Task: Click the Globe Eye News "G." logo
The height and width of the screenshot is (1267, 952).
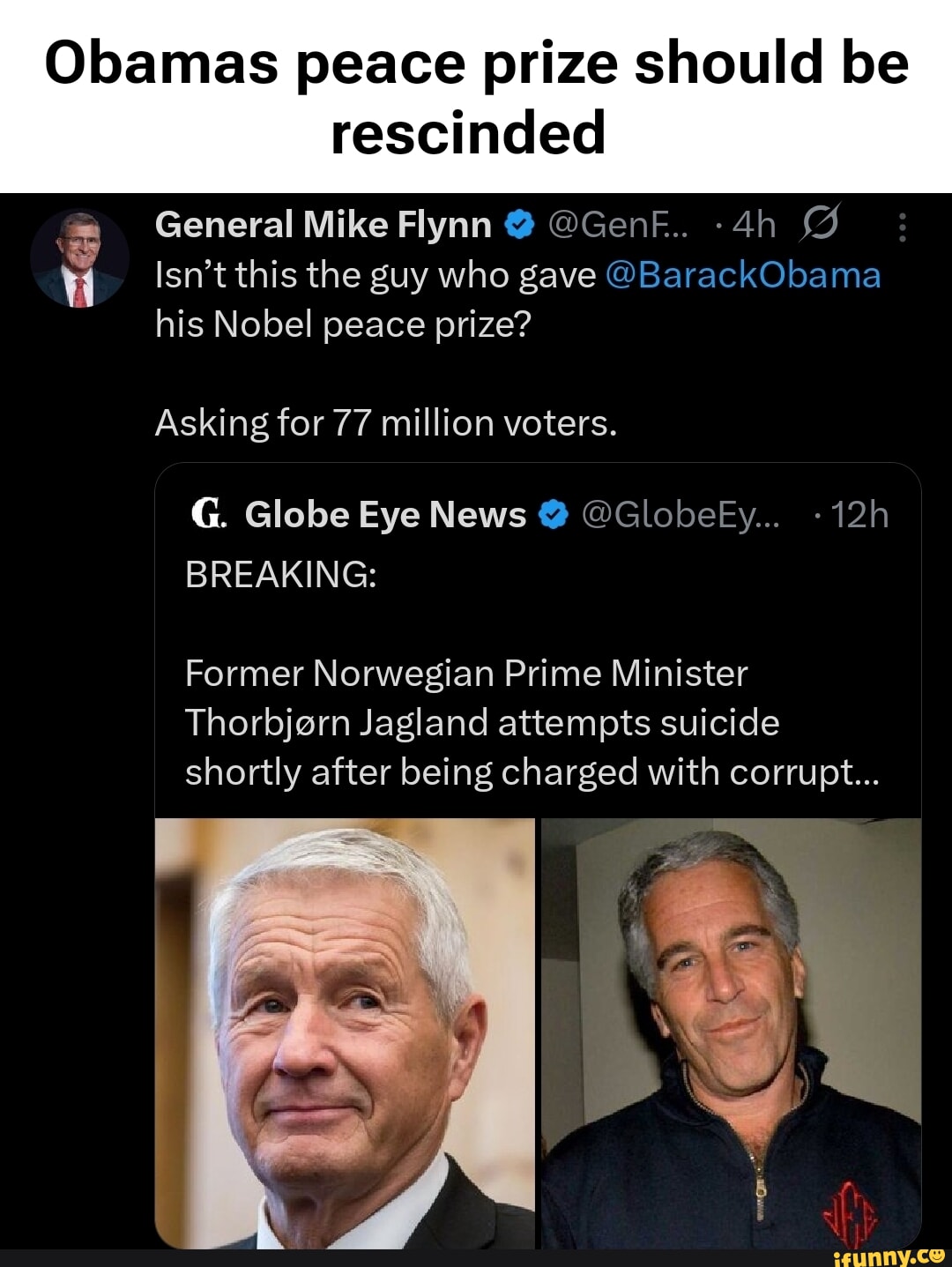Action: coord(208,514)
